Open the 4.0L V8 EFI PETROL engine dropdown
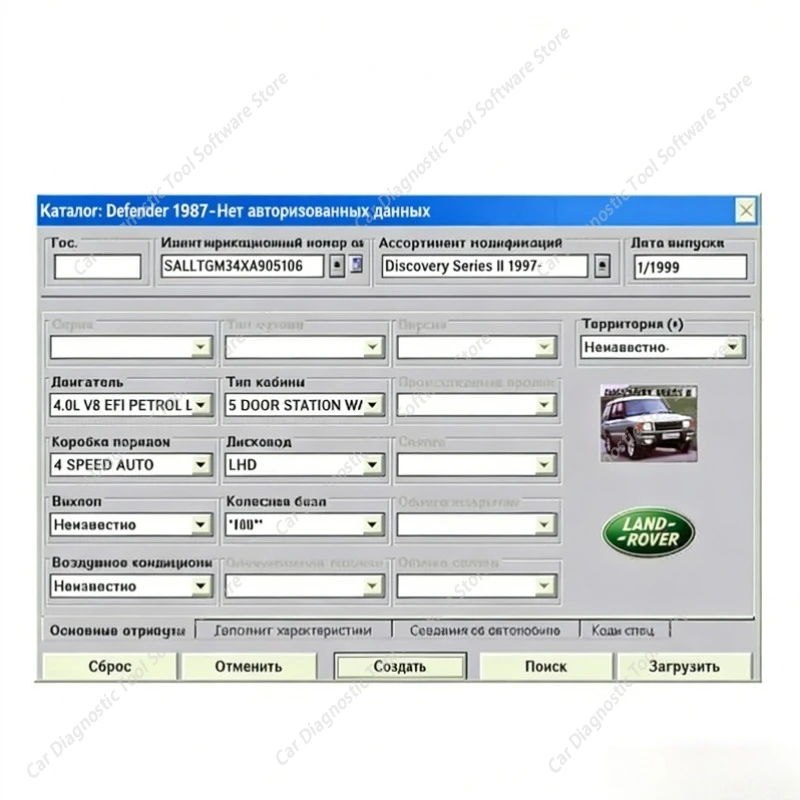Image resolution: width=800 pixels, height=800 pixels. click(201, 405)
